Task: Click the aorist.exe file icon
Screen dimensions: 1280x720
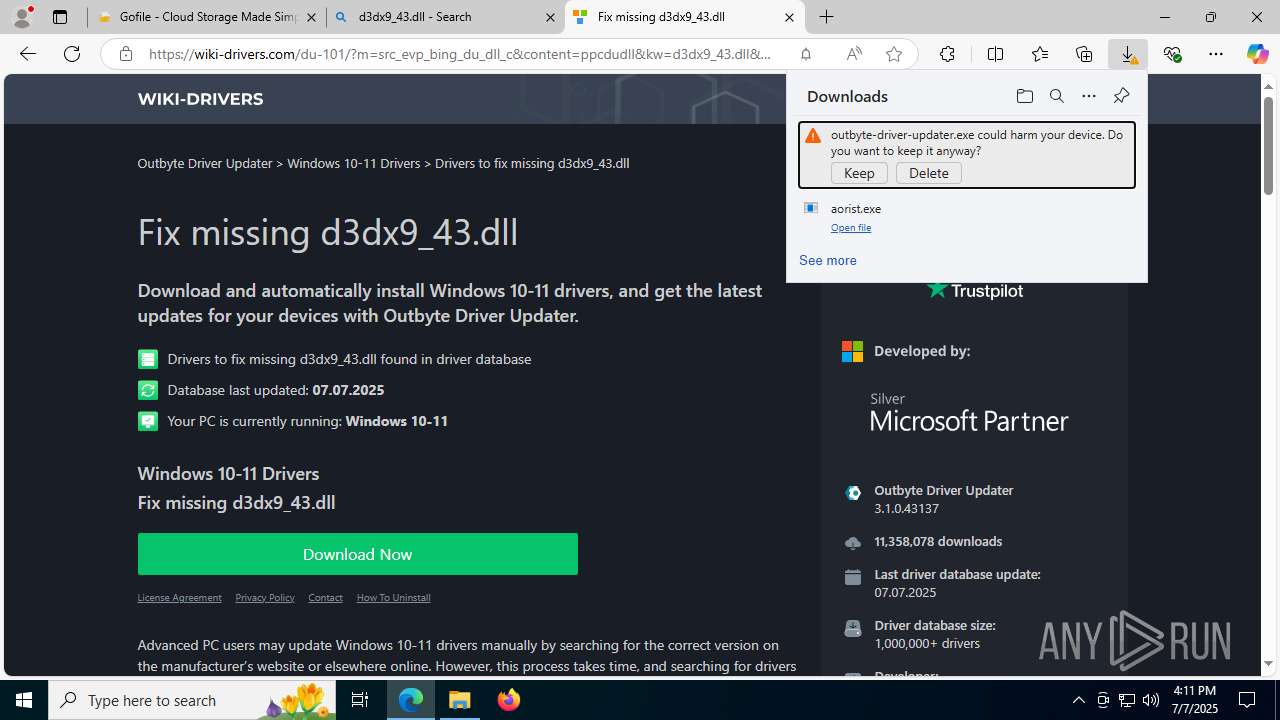Action: point(811,208)
